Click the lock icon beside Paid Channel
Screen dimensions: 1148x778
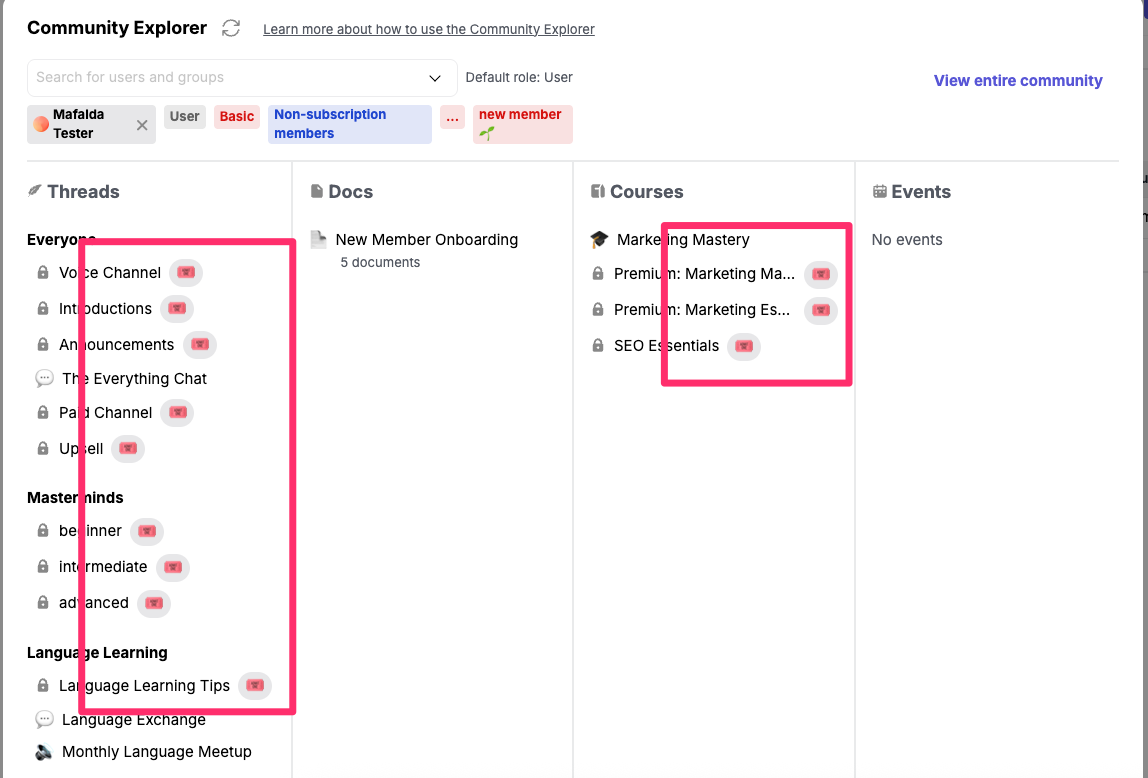pos(43,413)
